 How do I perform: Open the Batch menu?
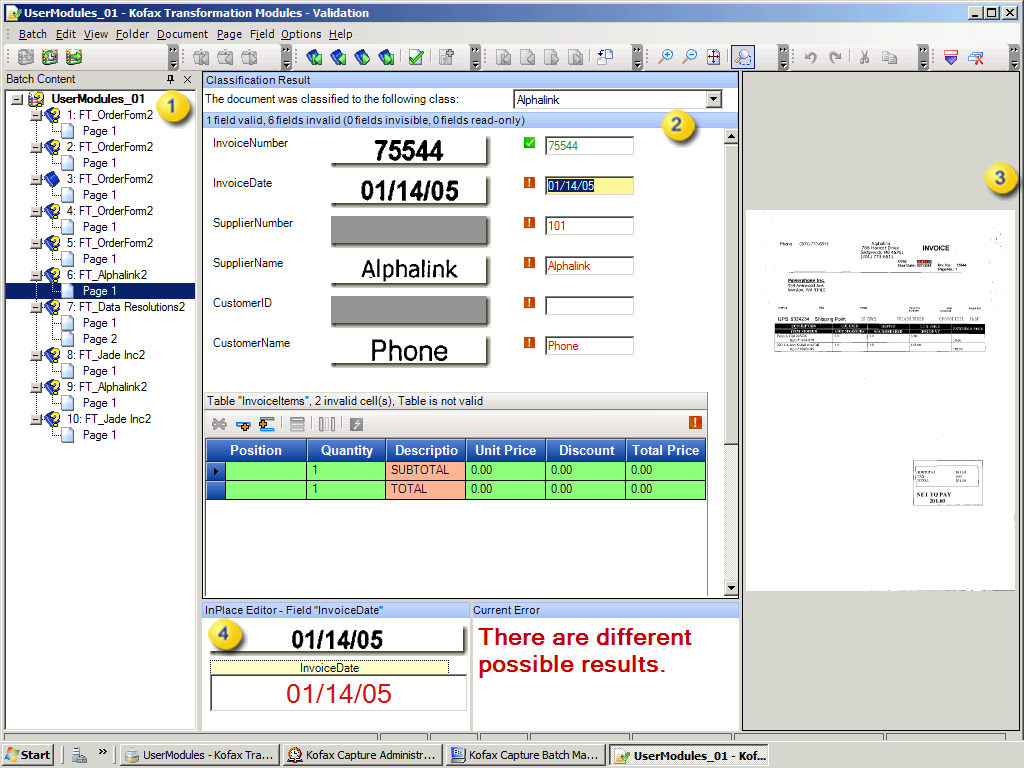coord(32,33)
